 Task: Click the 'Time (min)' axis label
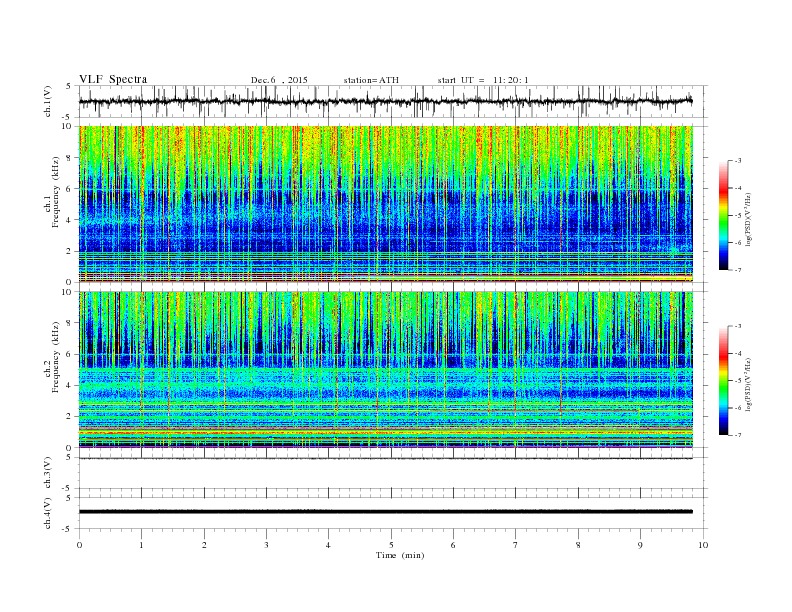[400, 555]
